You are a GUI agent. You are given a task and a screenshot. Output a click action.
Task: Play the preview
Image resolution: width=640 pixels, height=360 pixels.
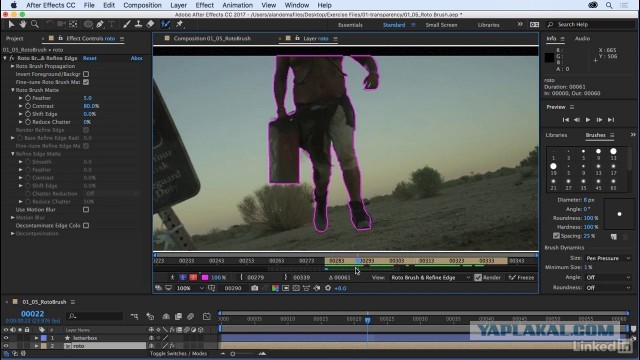click(588, 120)
